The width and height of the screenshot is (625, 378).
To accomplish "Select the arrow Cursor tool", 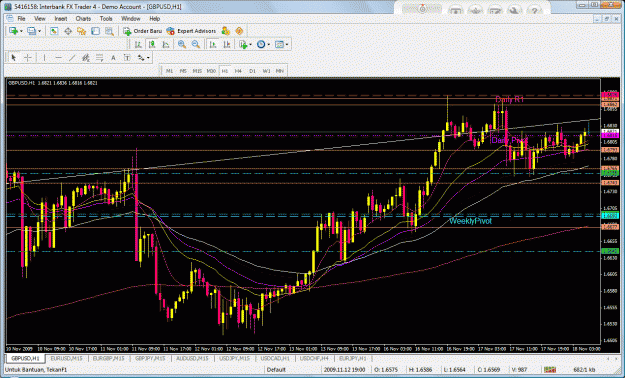I will point(14,58).
